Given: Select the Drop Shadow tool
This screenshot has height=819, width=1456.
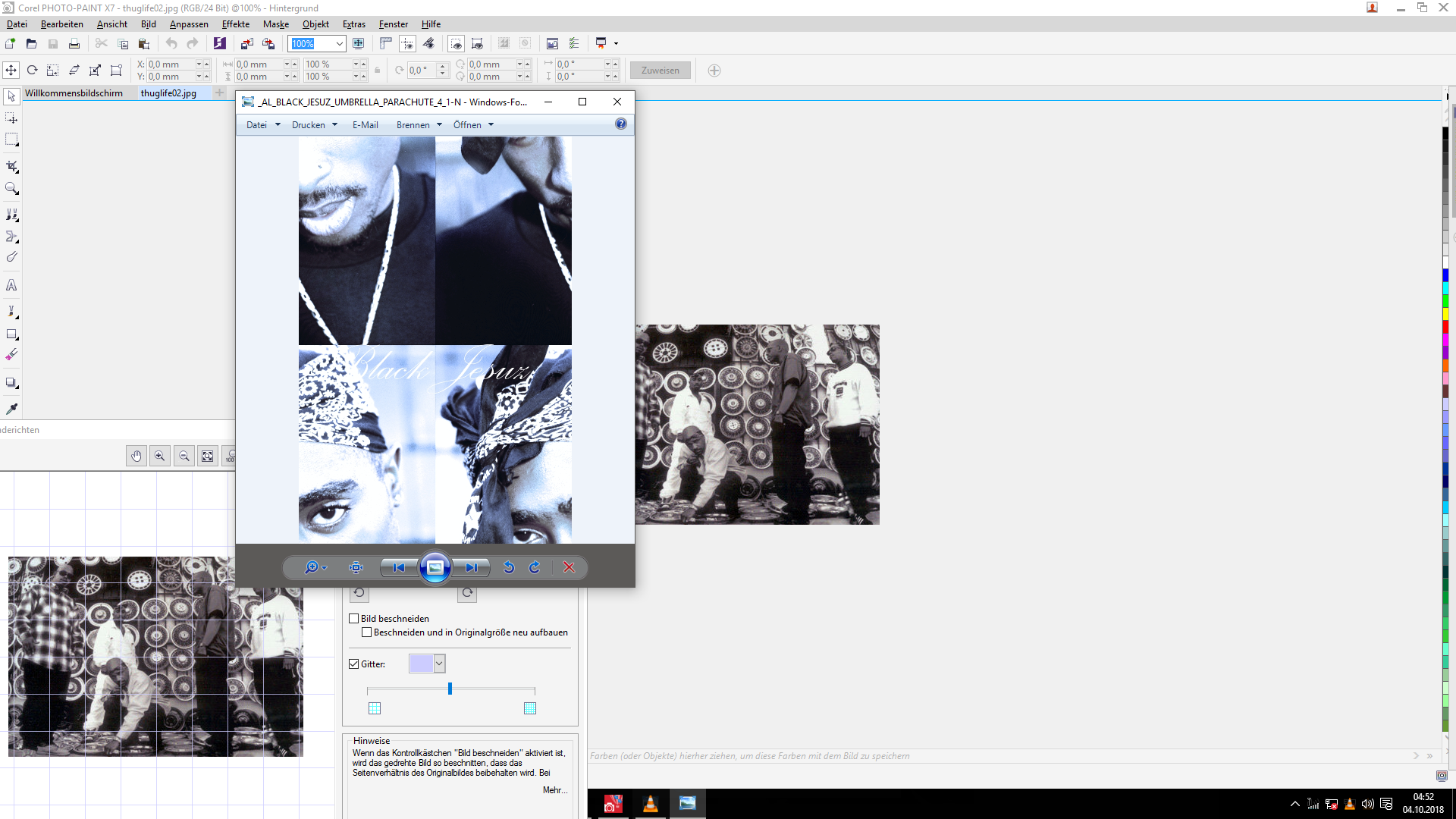Looking at the screenshot, I should (11, 382).
